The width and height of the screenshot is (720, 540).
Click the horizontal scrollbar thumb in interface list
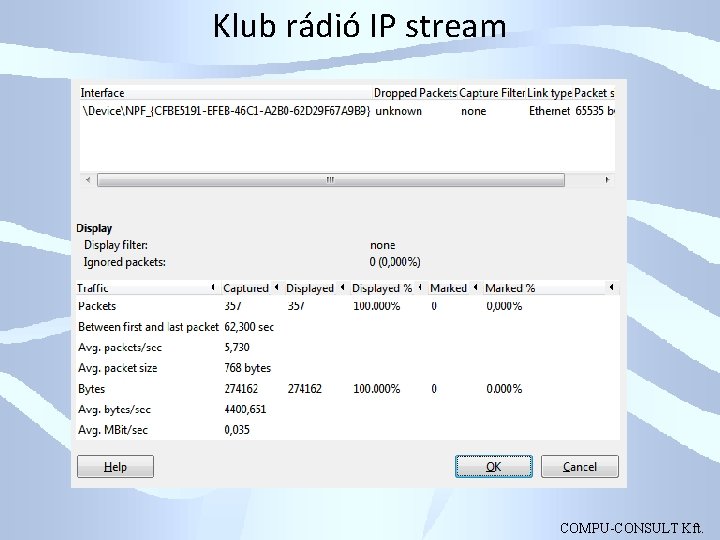331,180
